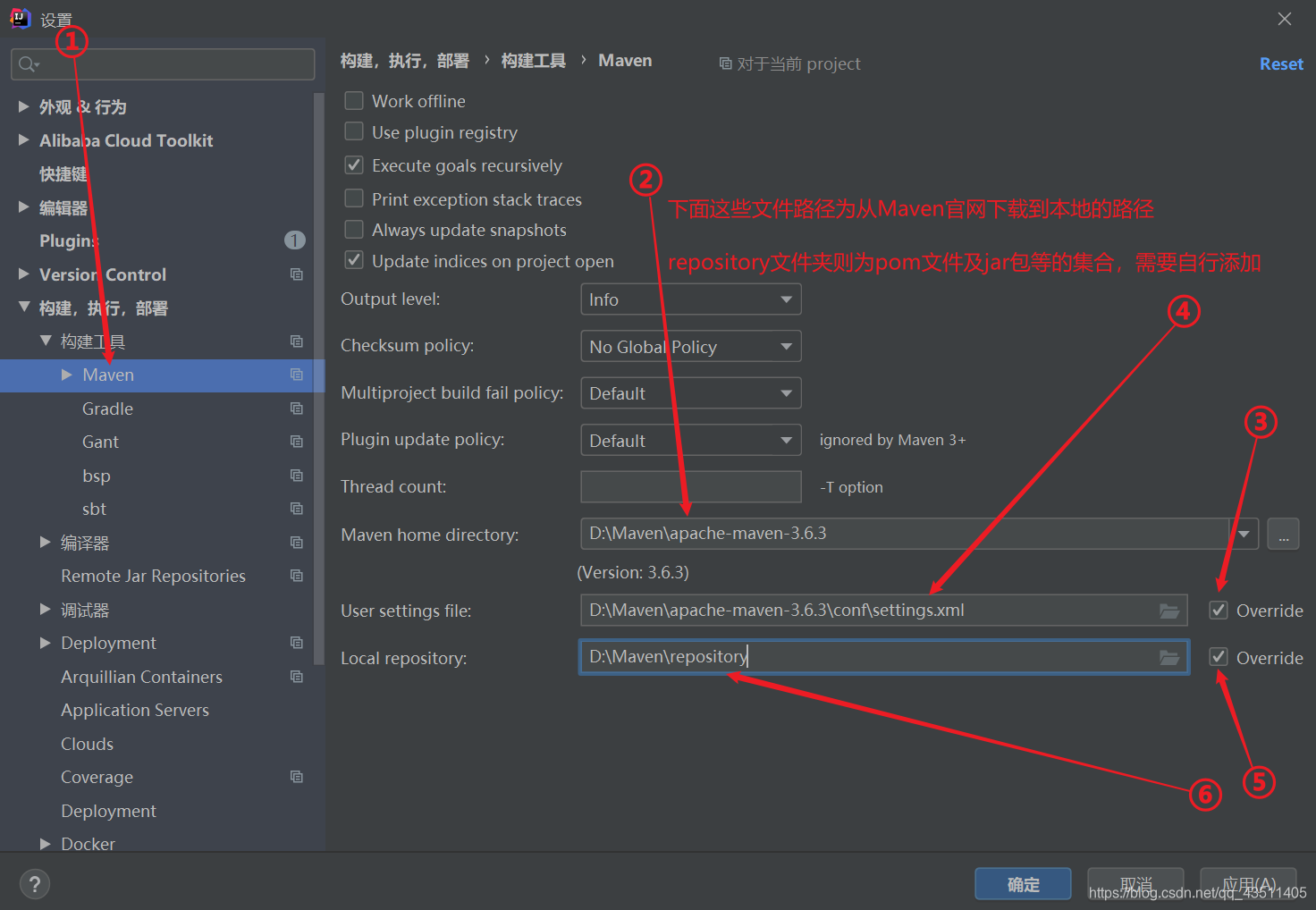
Task: Open the Checksum policy dropdown
Action: tap(691, 346)
